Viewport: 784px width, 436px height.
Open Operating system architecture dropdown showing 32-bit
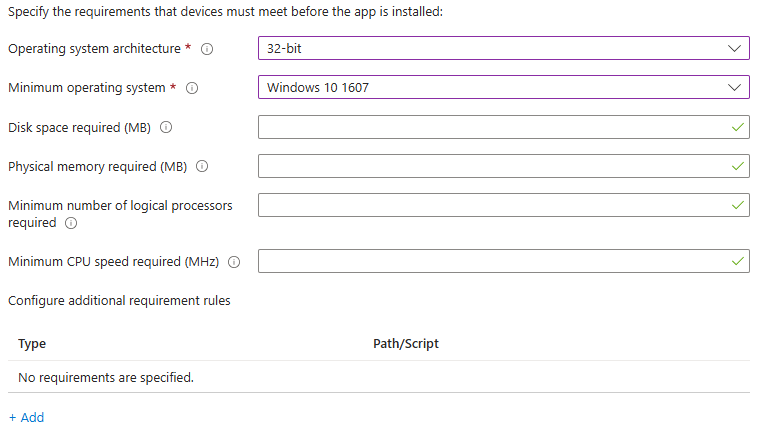click(x=504, y=48)
